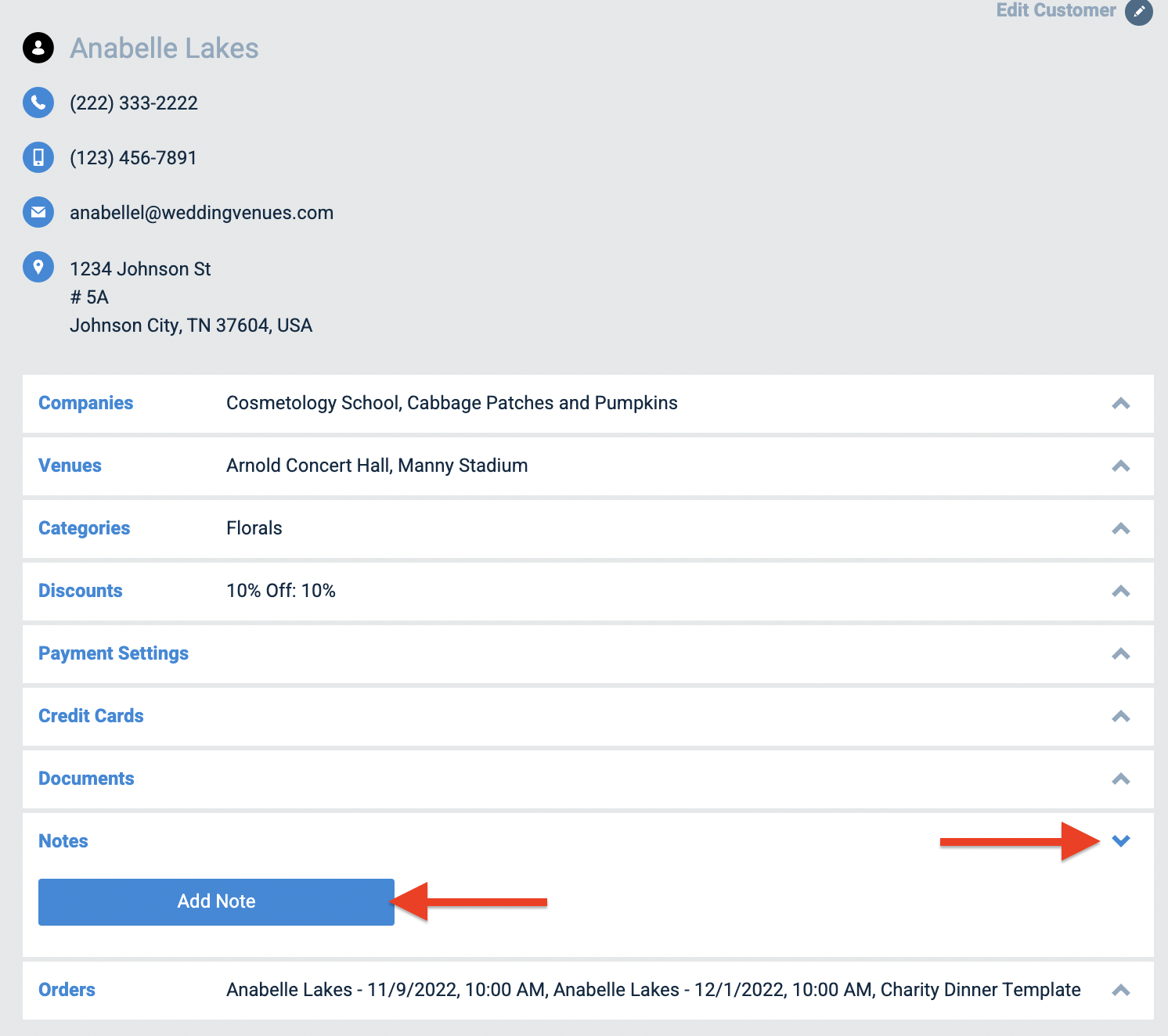The image size is (1168, 1036).
Task: Click the email envelope icon
Action: click(x=38, y=212)
